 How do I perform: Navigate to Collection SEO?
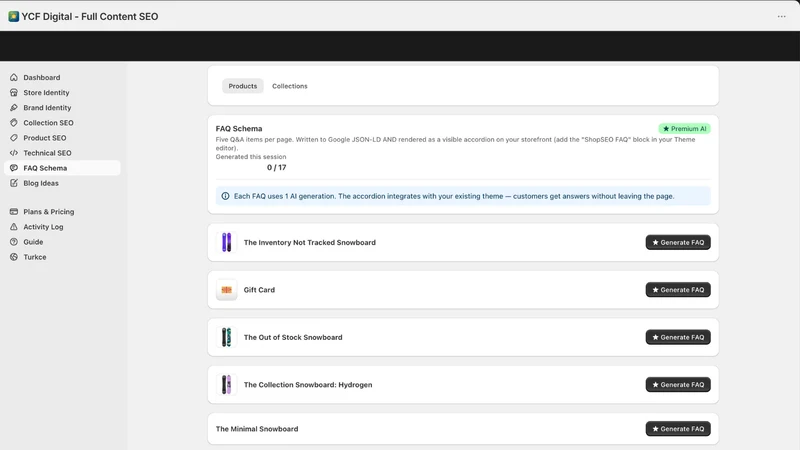pyautogui.click(x=62, y=122)
